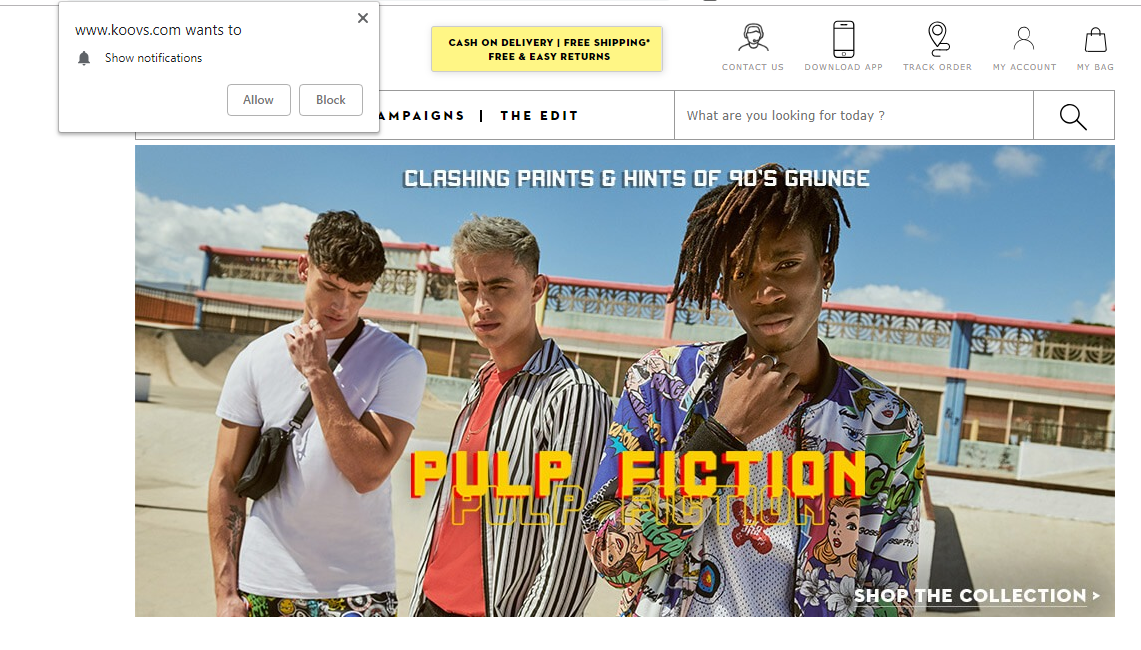The width and height of the screenshot is (1141, 650).
Task: Open the Download App phone icon
Action: (843, 39)
